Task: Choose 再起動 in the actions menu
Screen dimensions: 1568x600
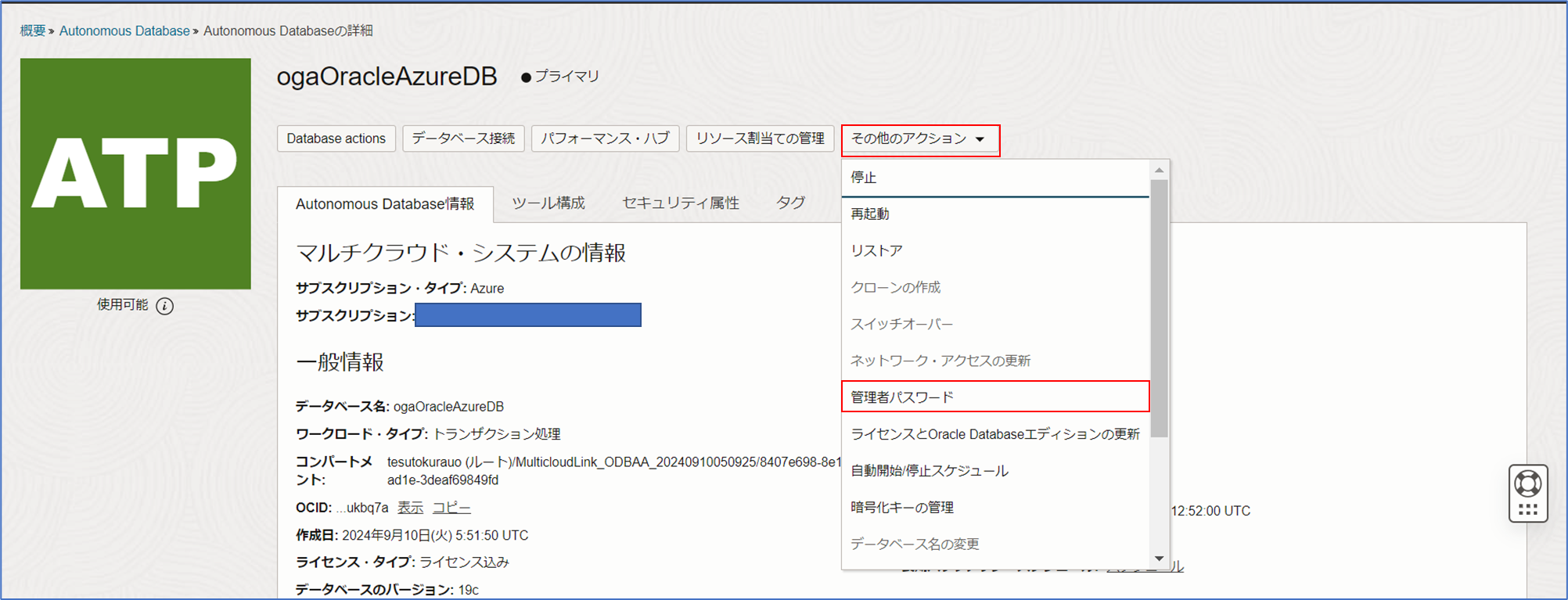Action: pyautogui.click(x=995, y=214)
